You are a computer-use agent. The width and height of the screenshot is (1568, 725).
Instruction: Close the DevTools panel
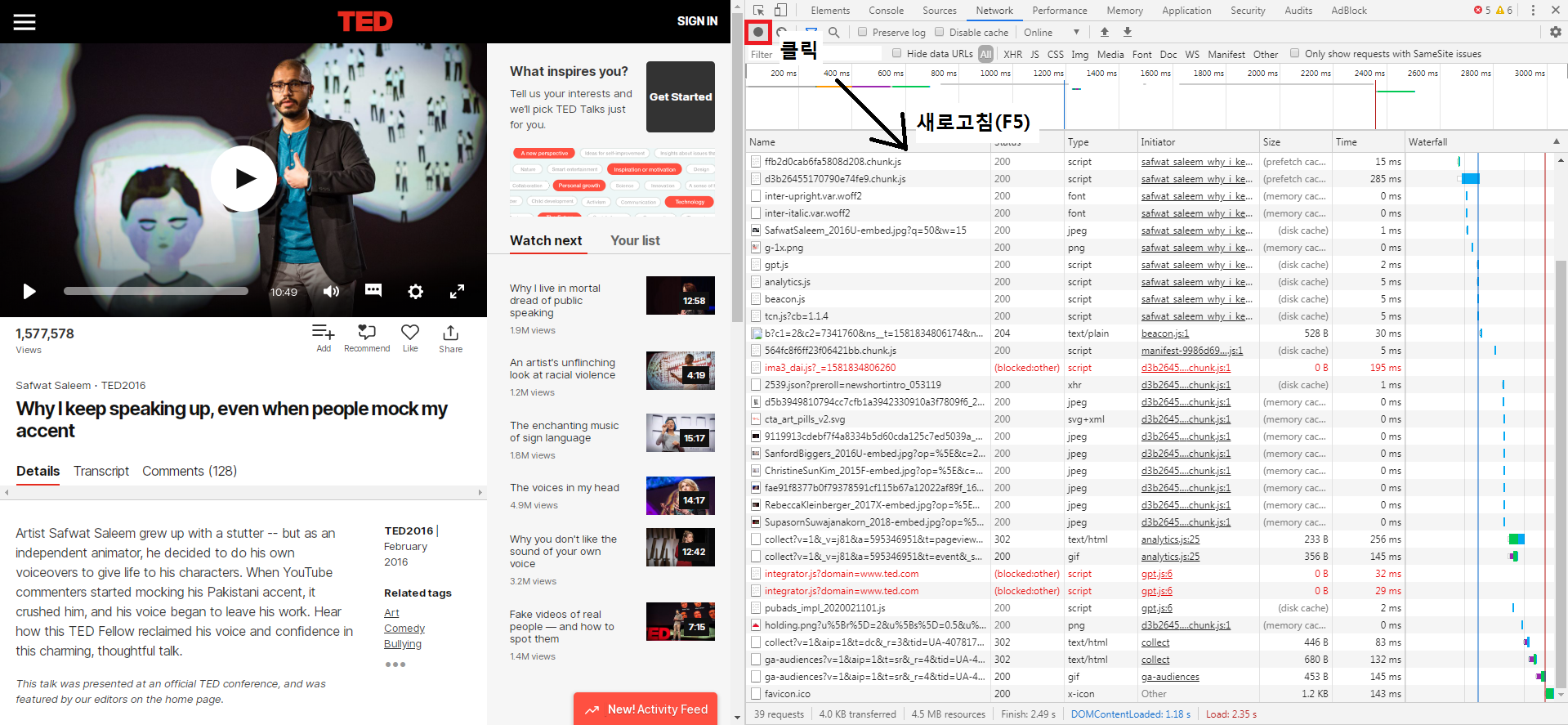[1556, 11]
